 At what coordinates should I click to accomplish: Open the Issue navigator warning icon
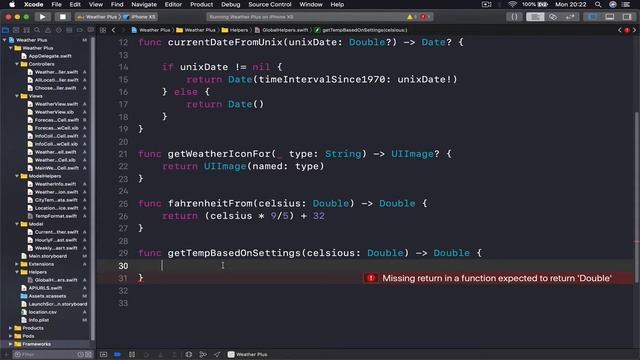[x=48, y=30]
